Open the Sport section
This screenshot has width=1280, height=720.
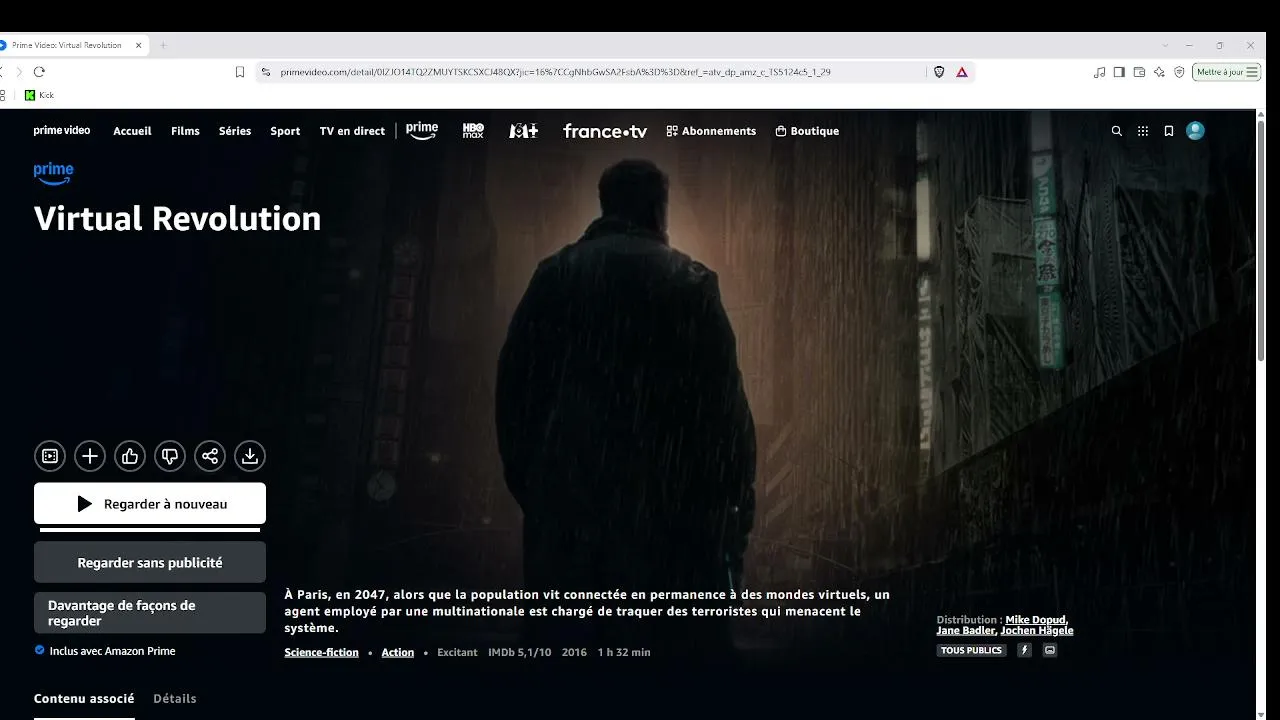[x=285, y=131]
